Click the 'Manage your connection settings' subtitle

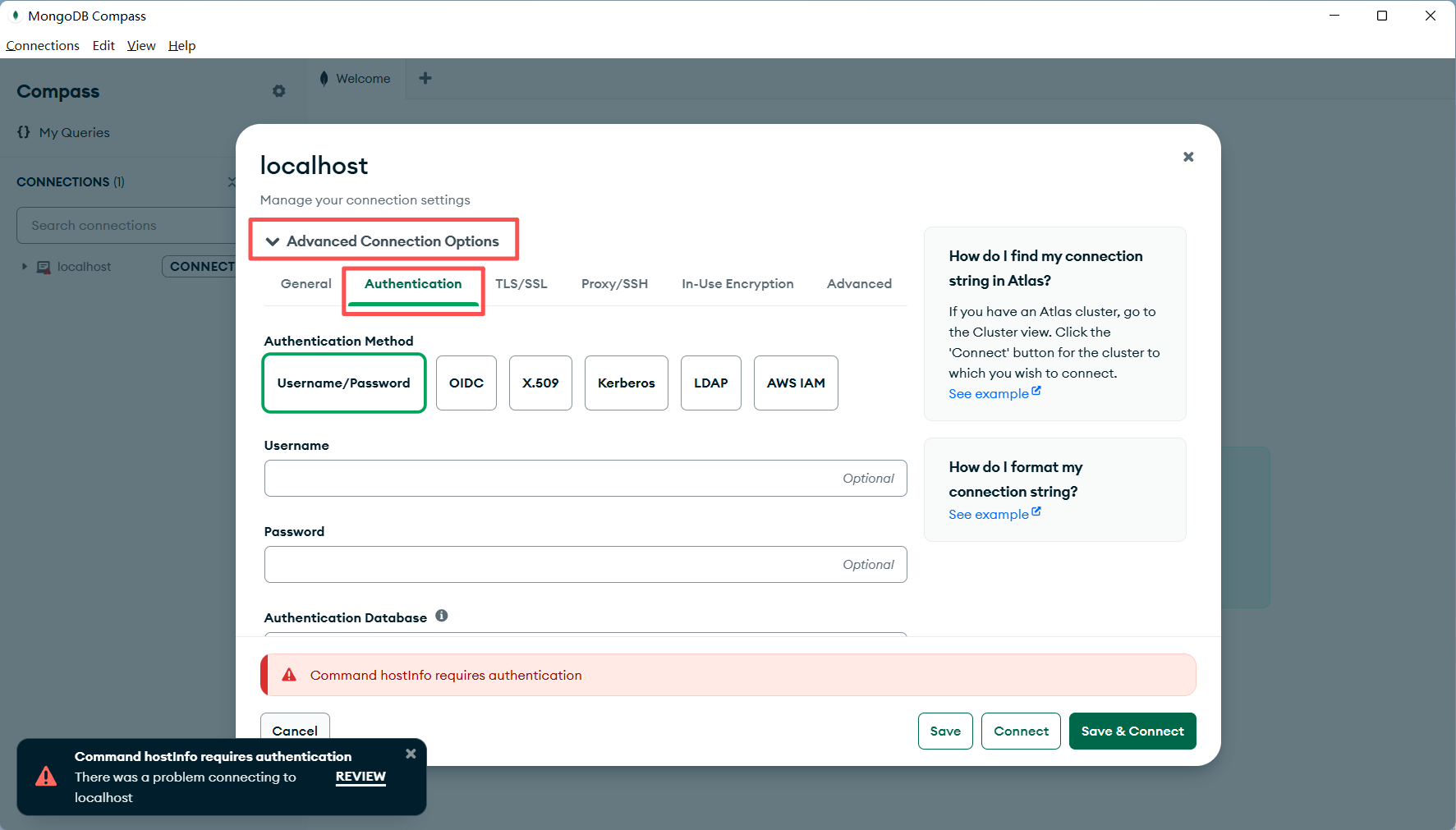pyautogui.click(x=365, y=199)
